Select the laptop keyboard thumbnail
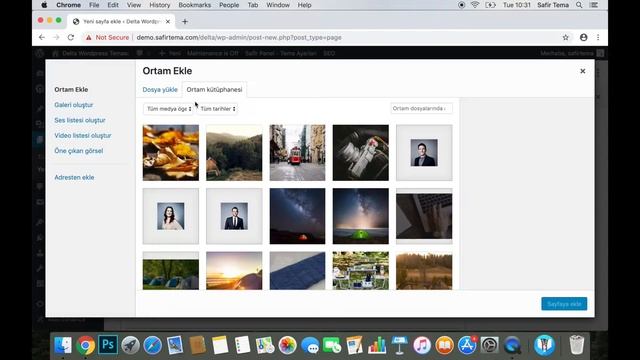This screenshot has height=360, width=640. (424, 216)
